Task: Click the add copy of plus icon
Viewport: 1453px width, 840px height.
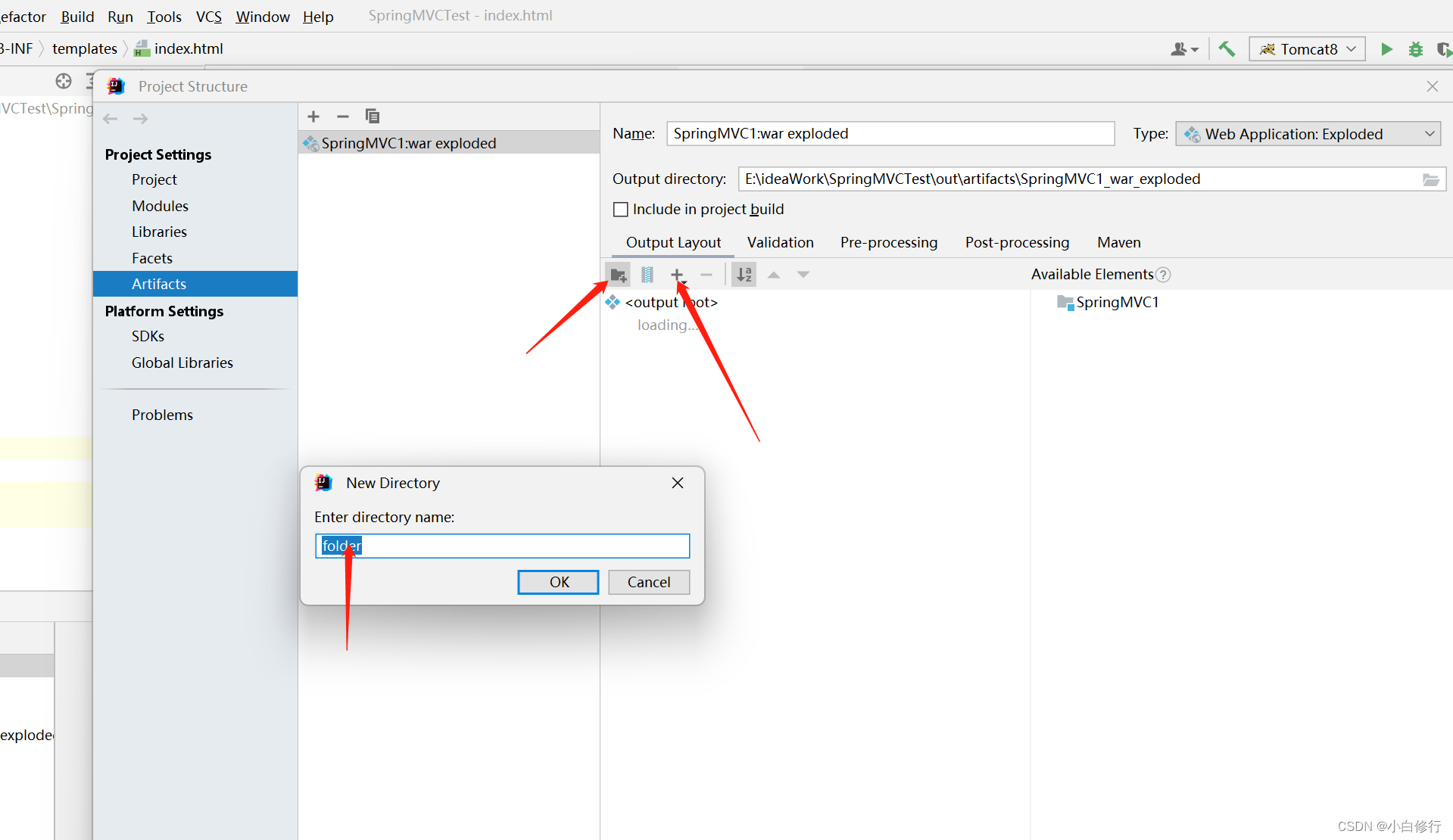Action: coord(678,275)
